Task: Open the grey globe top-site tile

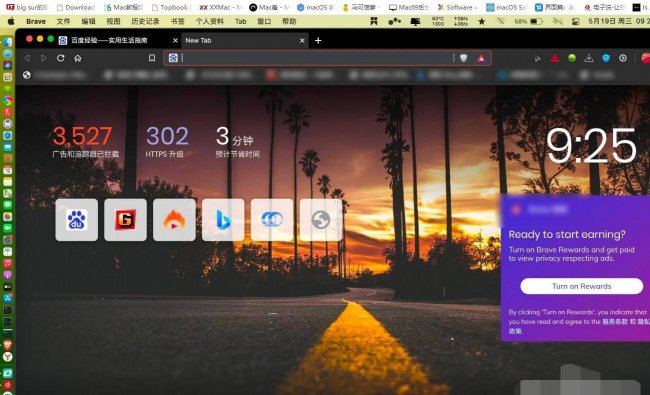Action: point(321,220)
